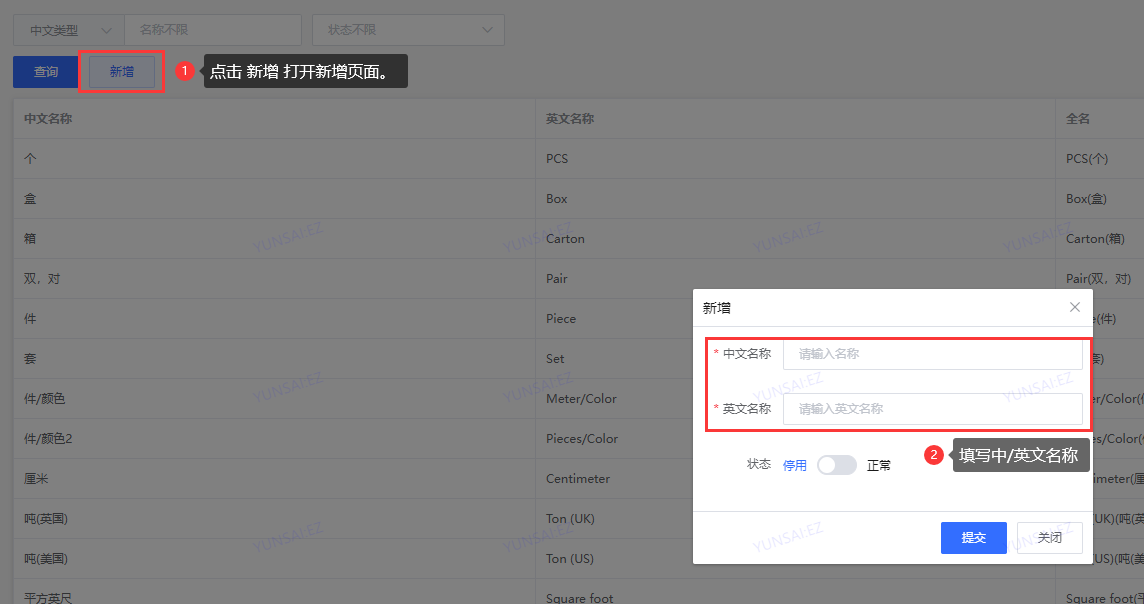Select the 正常 status label
The image size is (1144, 604).
[879, 465]
